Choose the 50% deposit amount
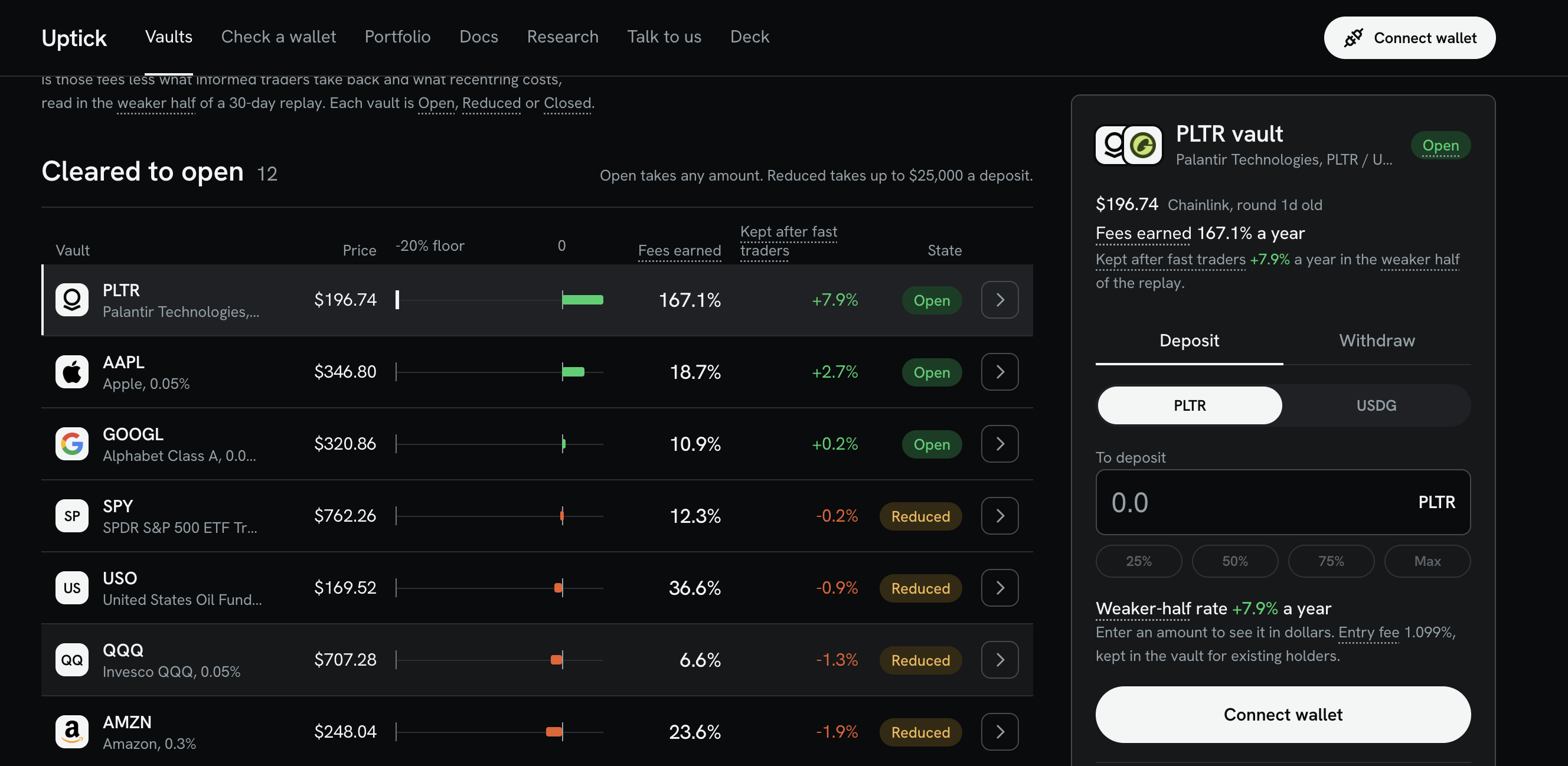 (x=1234, y=561)
